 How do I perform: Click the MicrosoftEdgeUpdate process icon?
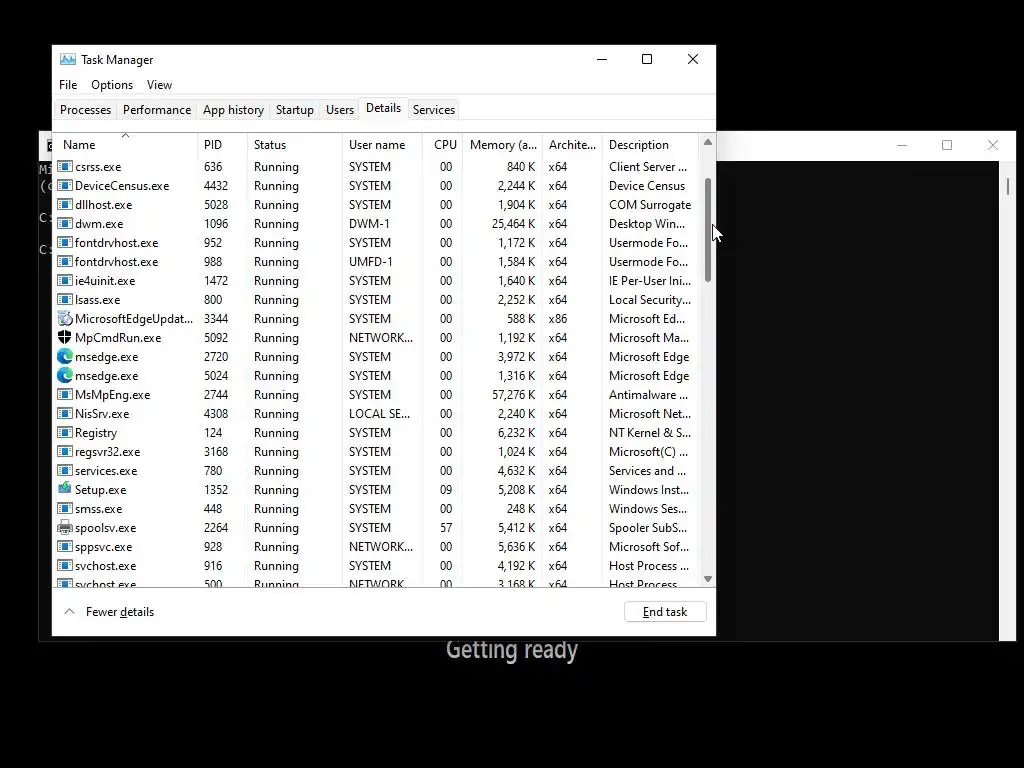pyautogui.click(x=65, y=318)
